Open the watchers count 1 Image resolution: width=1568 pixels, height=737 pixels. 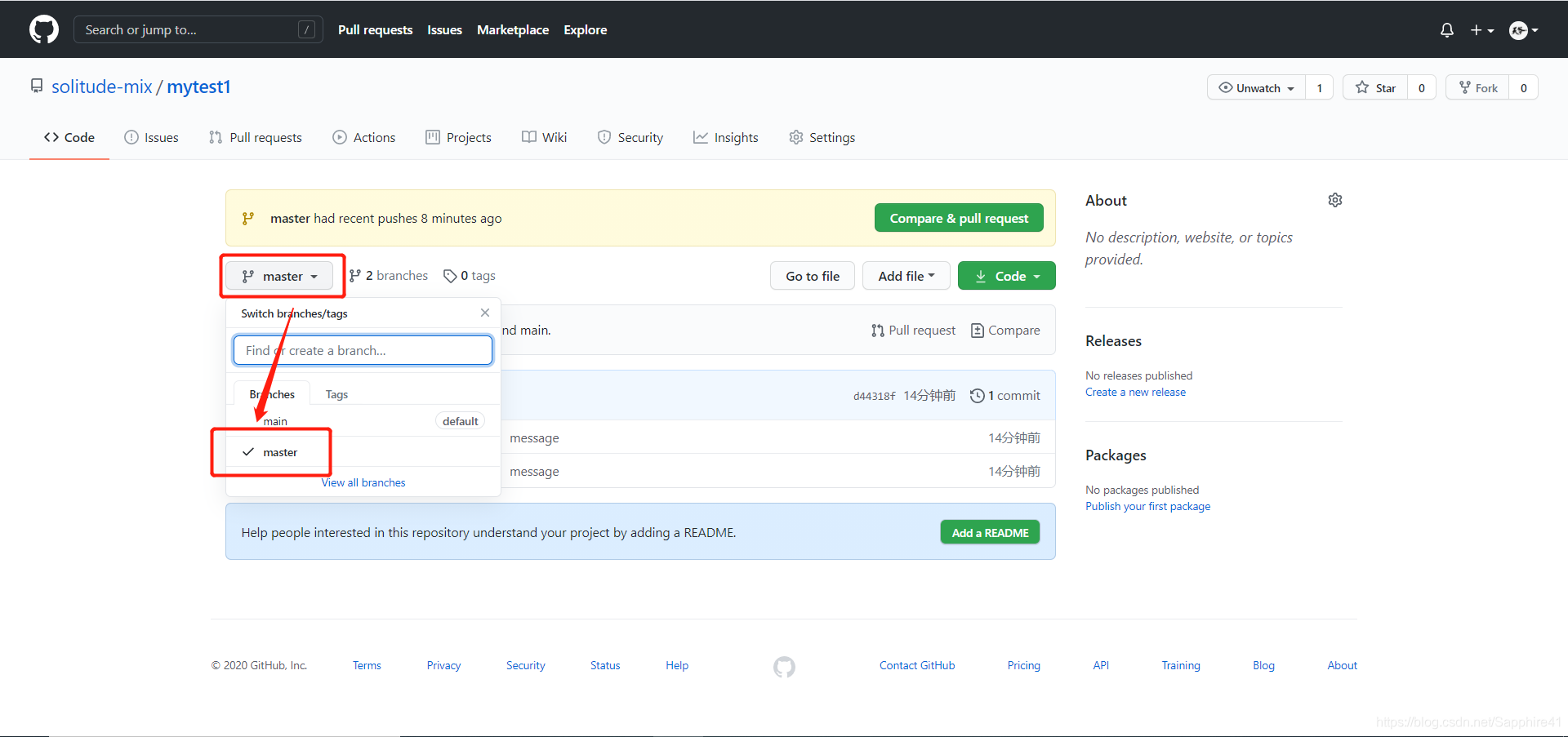(1319, 87)
